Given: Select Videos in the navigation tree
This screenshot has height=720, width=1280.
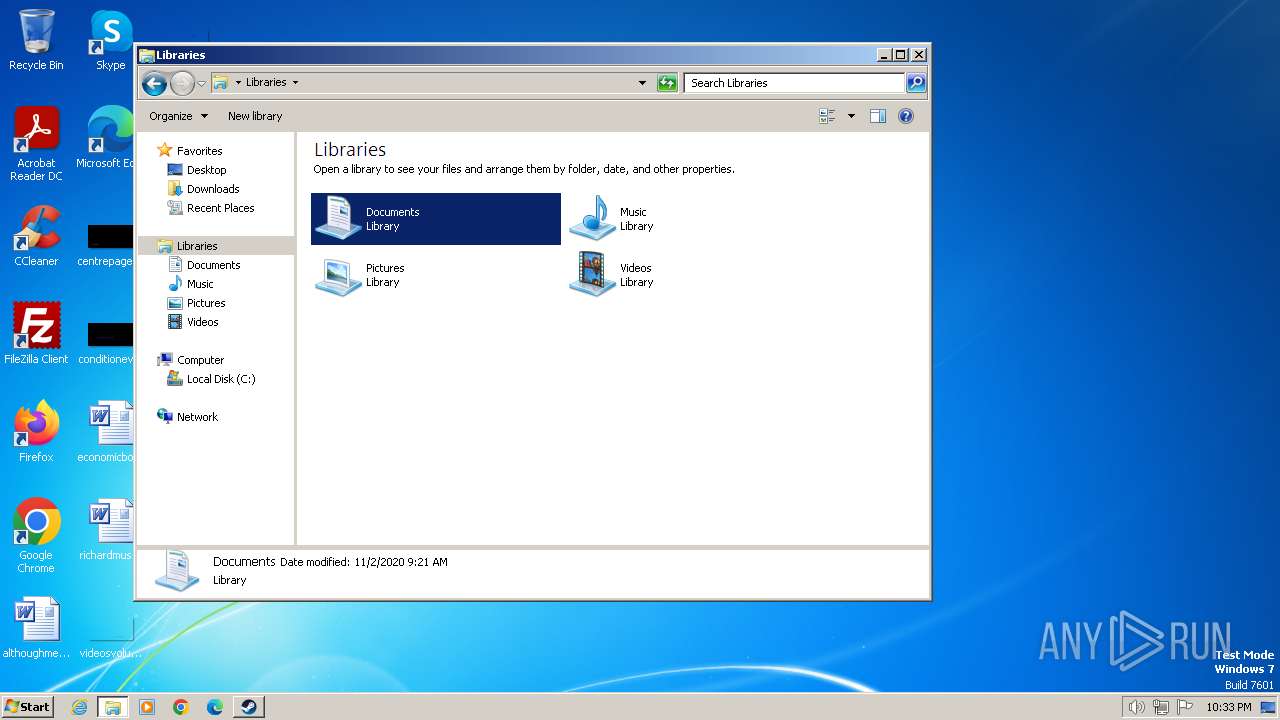Looking at the screenshot, I should (202, 322).
